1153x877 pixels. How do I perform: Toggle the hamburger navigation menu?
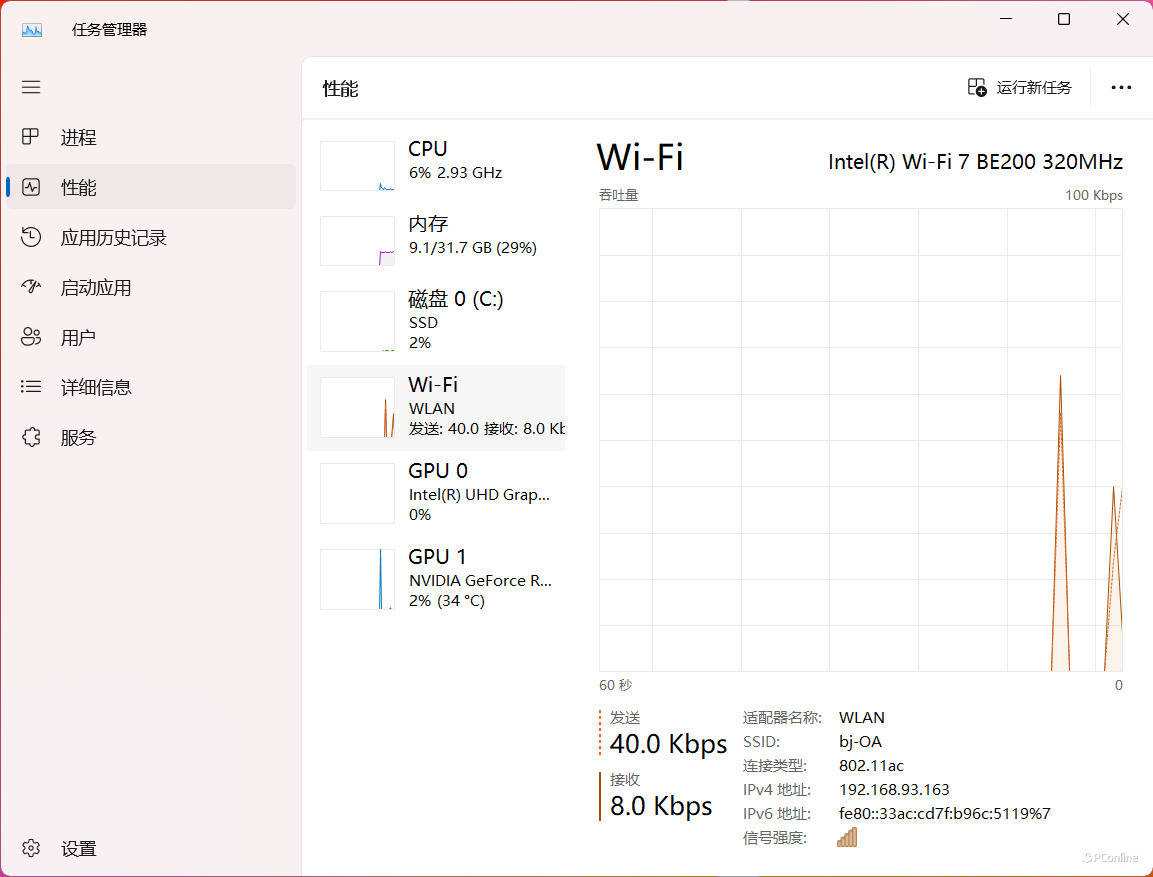[x=31, y=87]
